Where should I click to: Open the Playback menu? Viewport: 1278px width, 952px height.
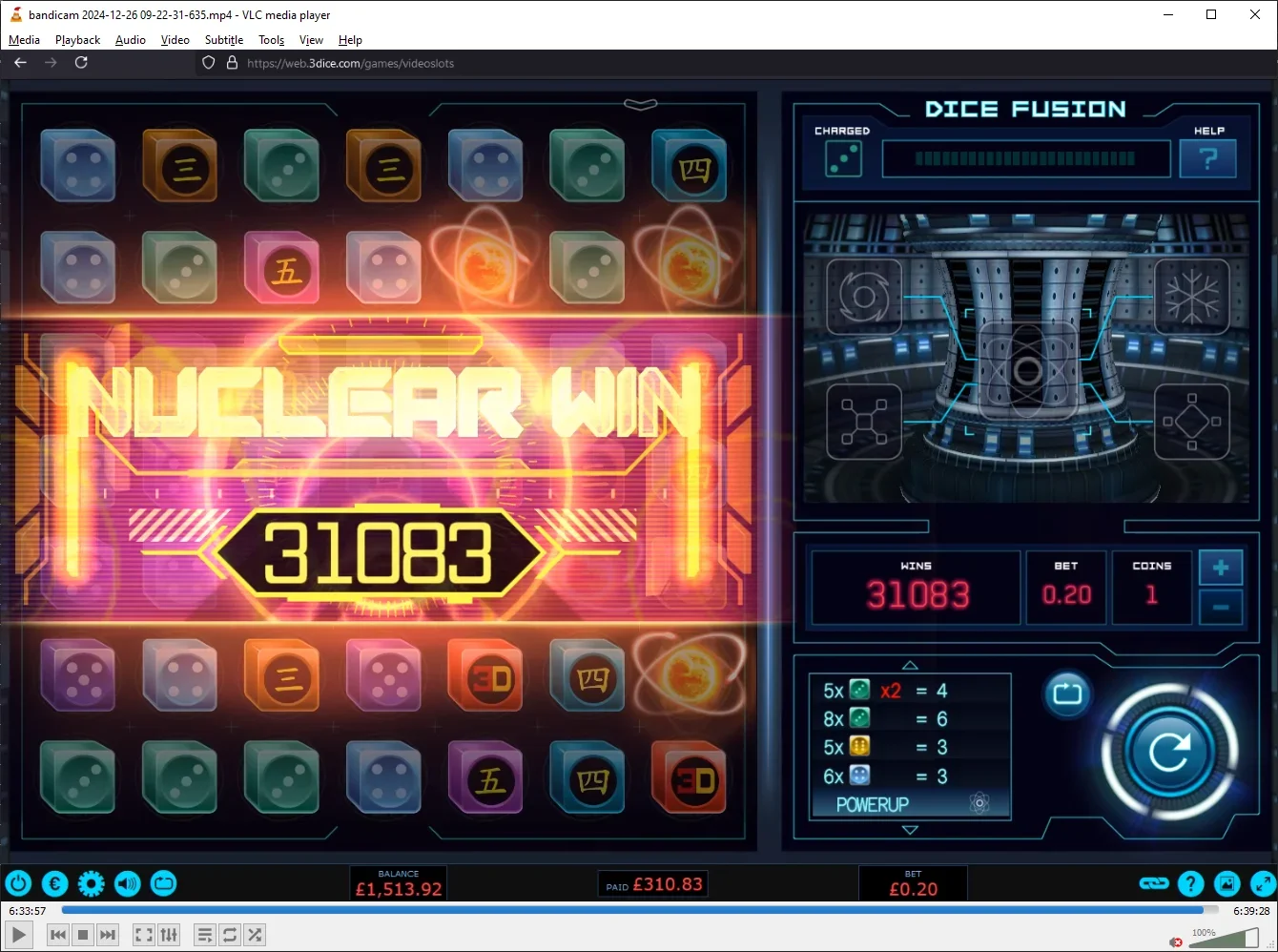click(77, 40)
